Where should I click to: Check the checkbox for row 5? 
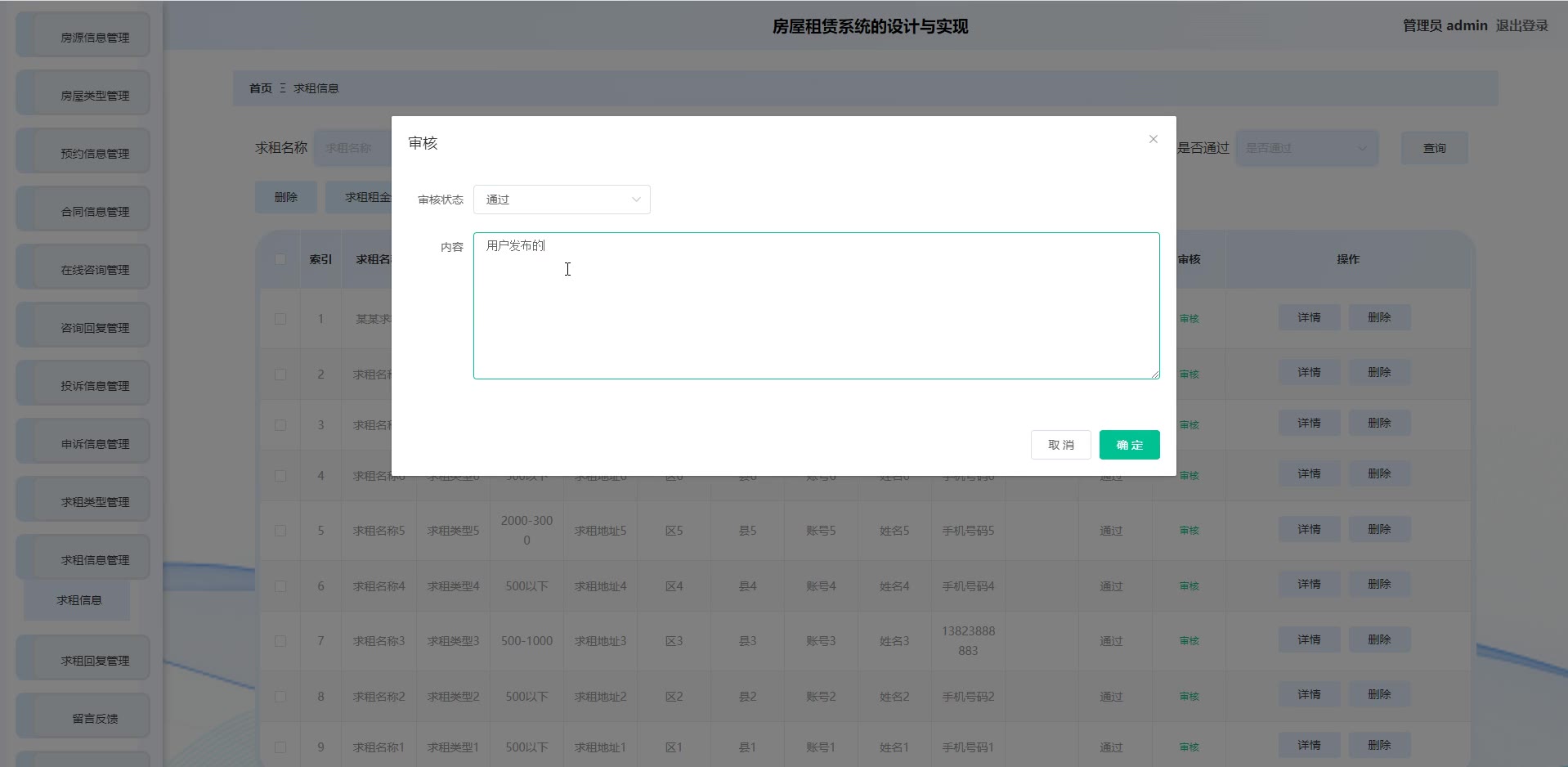click(280, 531)
